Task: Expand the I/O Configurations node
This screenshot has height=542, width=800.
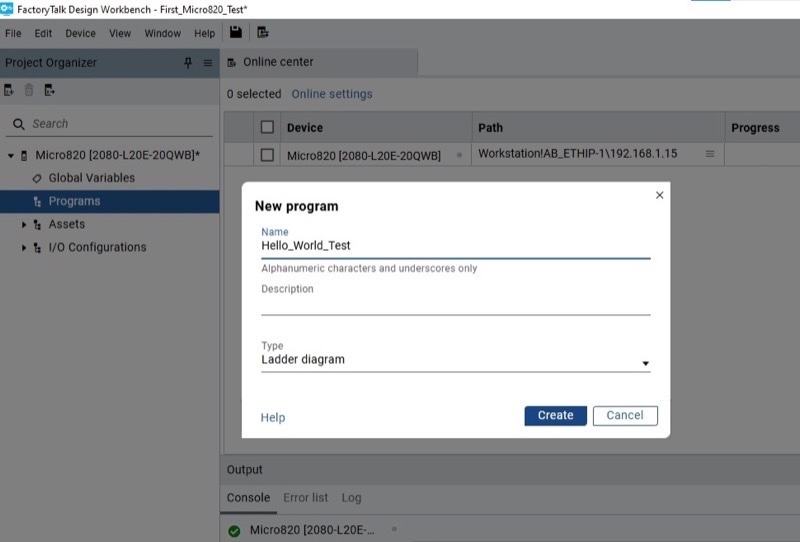Action: click(x=23, y=248)
